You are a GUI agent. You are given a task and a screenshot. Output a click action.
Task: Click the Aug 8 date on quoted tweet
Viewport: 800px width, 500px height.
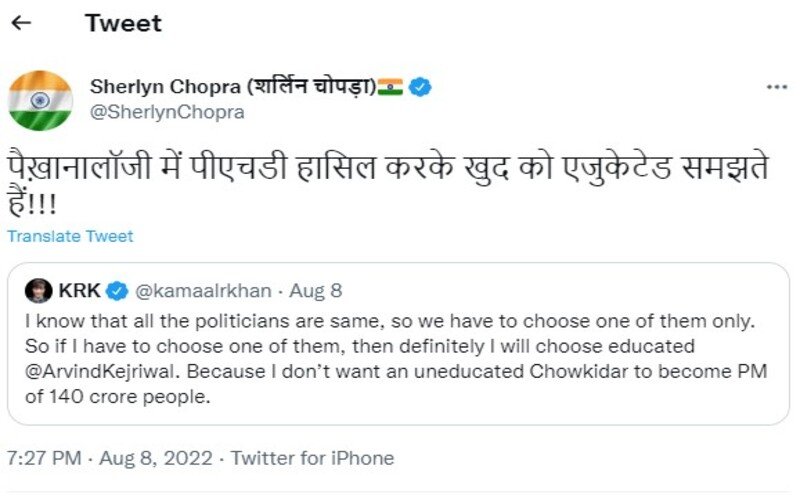(315, 292)
